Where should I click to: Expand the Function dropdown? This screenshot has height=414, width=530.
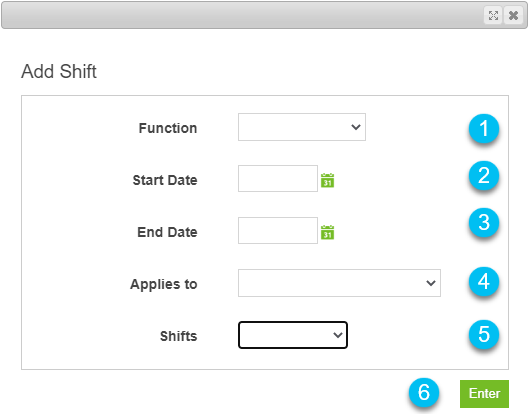302,127
